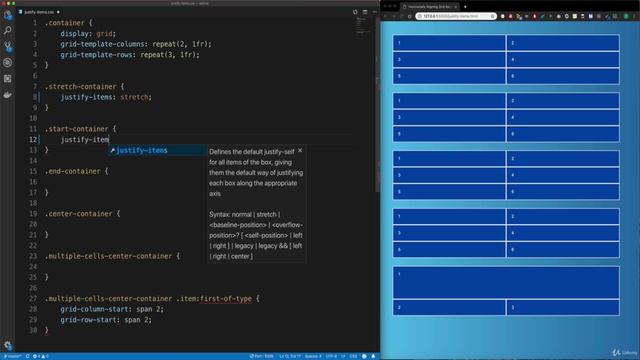Split the editor with the split icon
640x360 pixels.
pyautogui.click(x=365, y=12)
